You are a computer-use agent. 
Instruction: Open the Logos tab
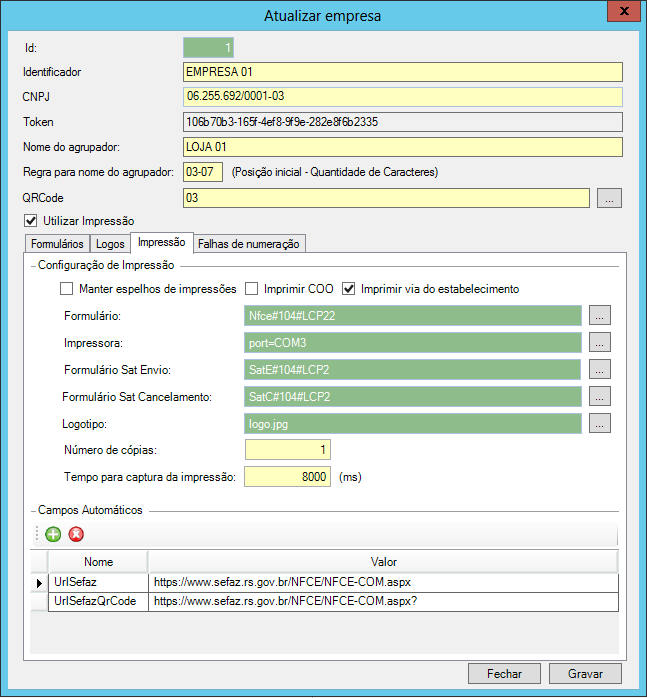tap(111, 243)
